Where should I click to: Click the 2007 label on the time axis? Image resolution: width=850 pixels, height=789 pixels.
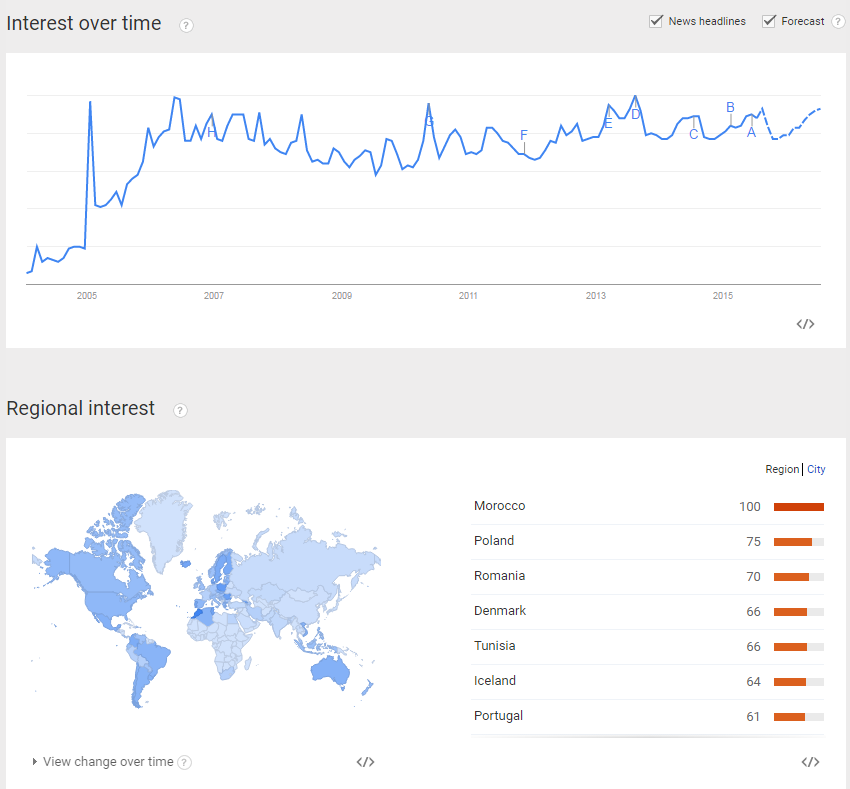pyautogui.click(x=214, y=296)
